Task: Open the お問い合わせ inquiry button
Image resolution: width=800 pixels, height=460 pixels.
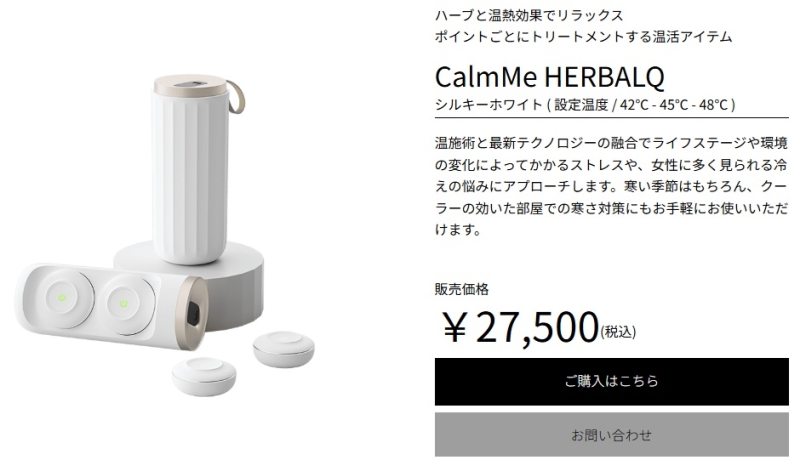Action: [x=611, y=435]
